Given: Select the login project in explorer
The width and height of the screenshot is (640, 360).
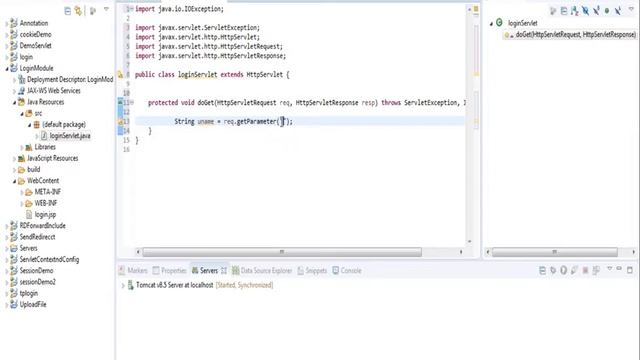Looking at the screenshot, I should tap(26, 57).
